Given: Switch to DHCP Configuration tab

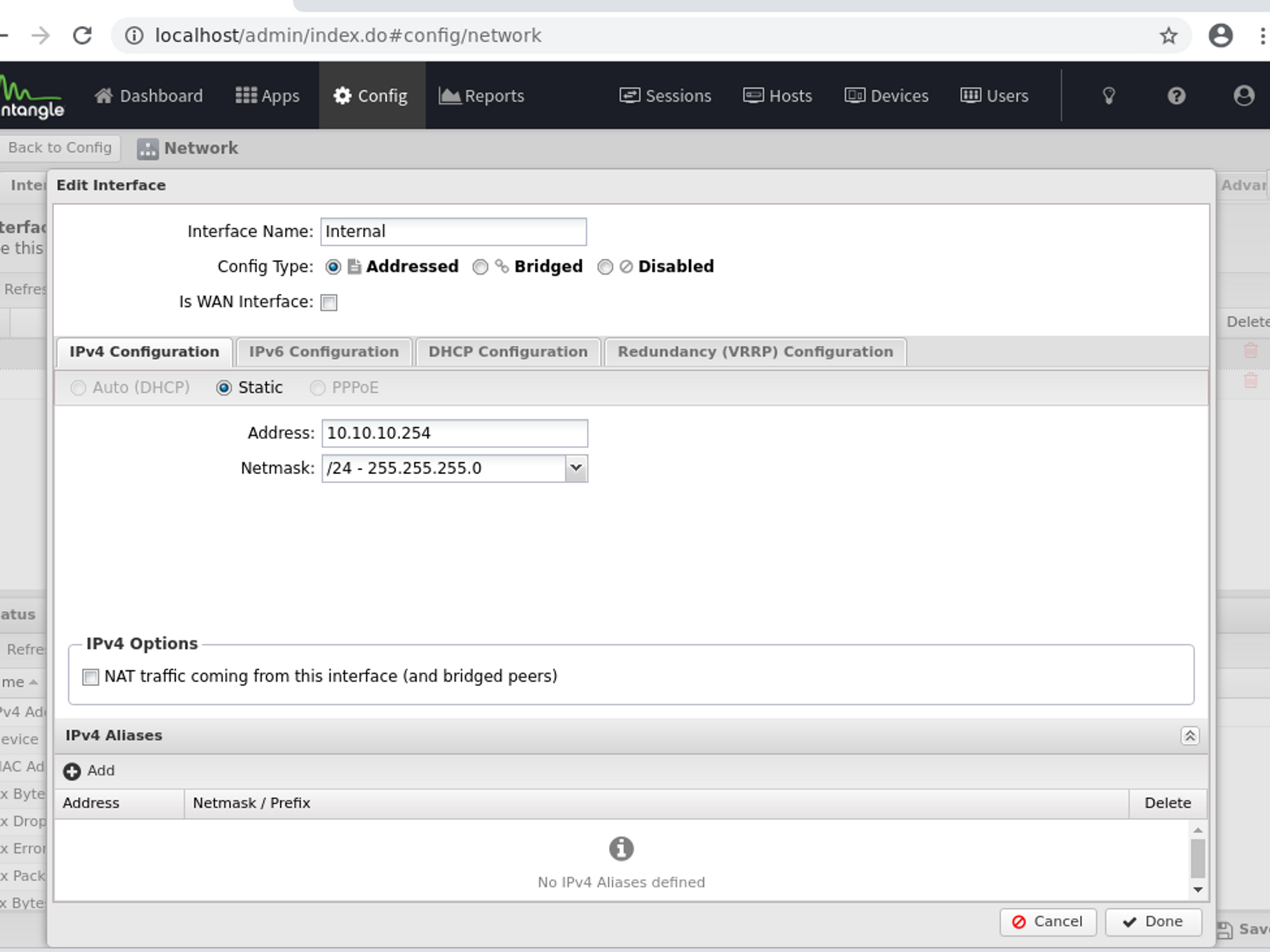Looking at the screenshot, I should click(x=507, y=352).
